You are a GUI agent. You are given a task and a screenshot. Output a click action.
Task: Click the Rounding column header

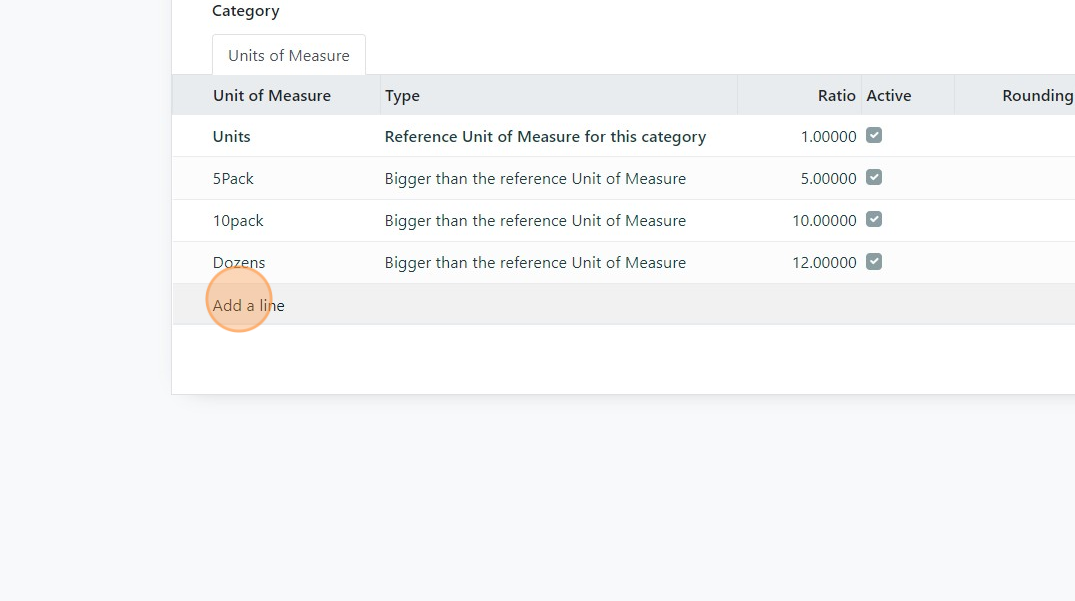(1036, 96)
